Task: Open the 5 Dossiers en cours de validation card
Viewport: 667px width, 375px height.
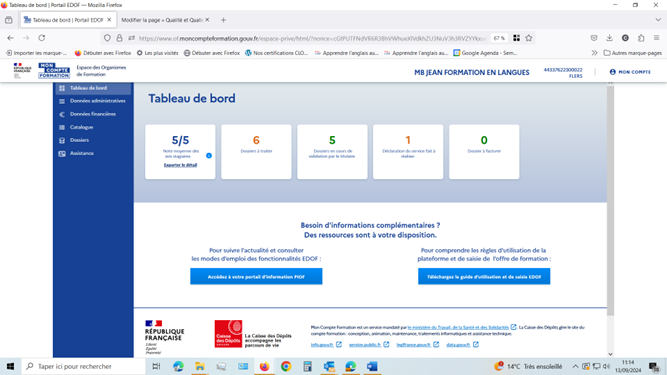Action: click(332, 152)
